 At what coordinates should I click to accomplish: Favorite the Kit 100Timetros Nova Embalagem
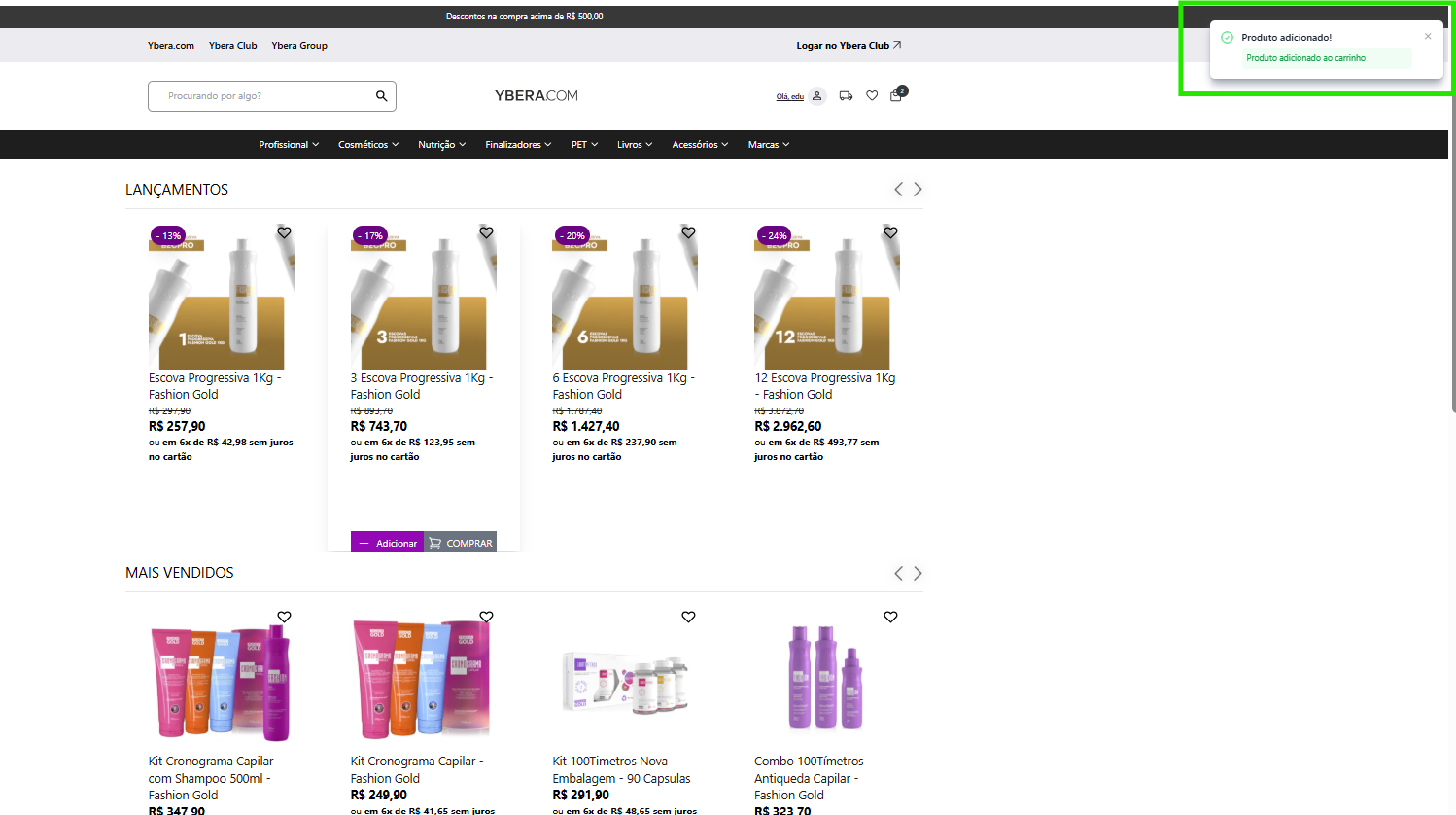[x=688, y=617]
